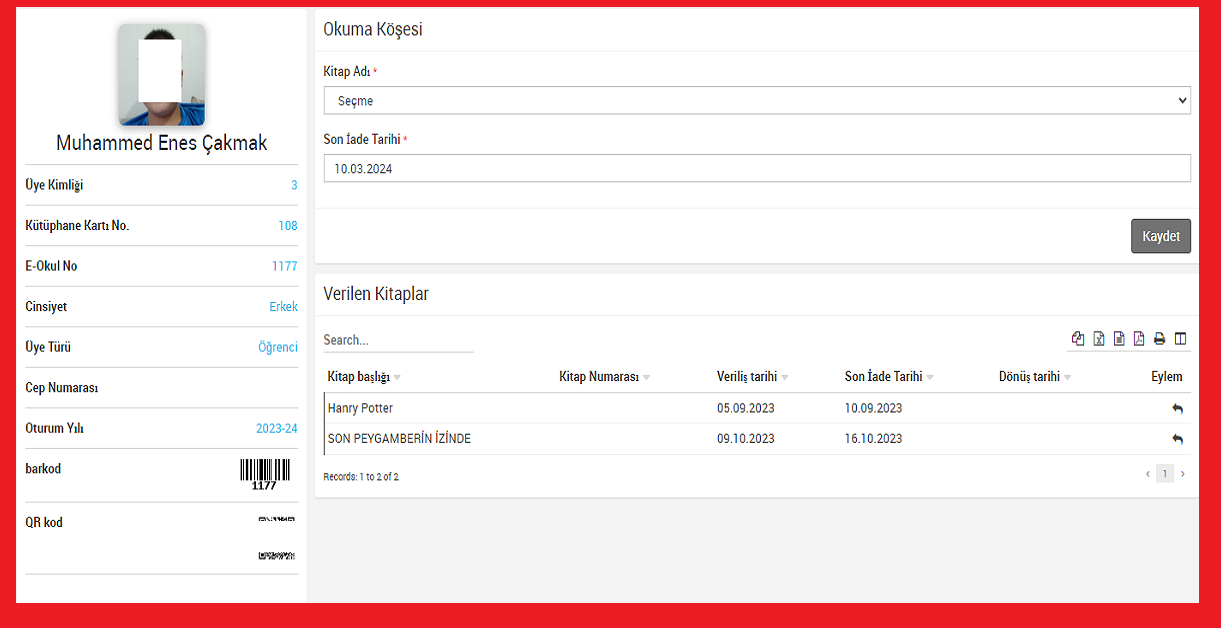Sort by Son İade Tarihi column header
The height and width of the screenshot is (628, 1221).
pyautogui.click(x=883, y=377)
